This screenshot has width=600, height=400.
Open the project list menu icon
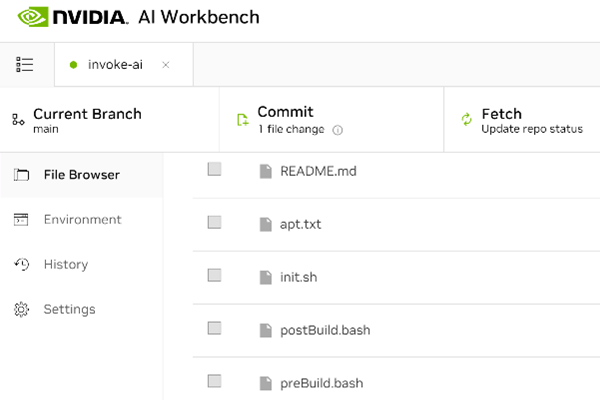point(24,64)
